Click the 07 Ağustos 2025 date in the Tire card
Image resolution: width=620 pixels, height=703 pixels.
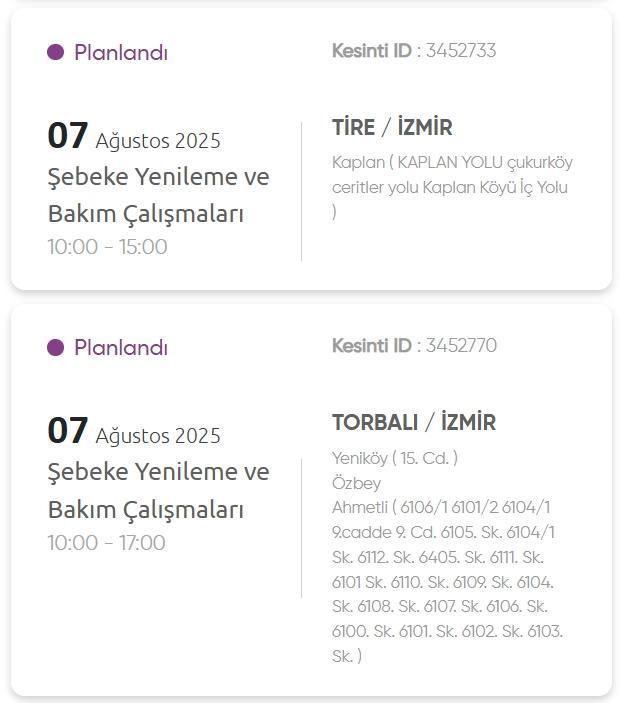tap(134, 137)
